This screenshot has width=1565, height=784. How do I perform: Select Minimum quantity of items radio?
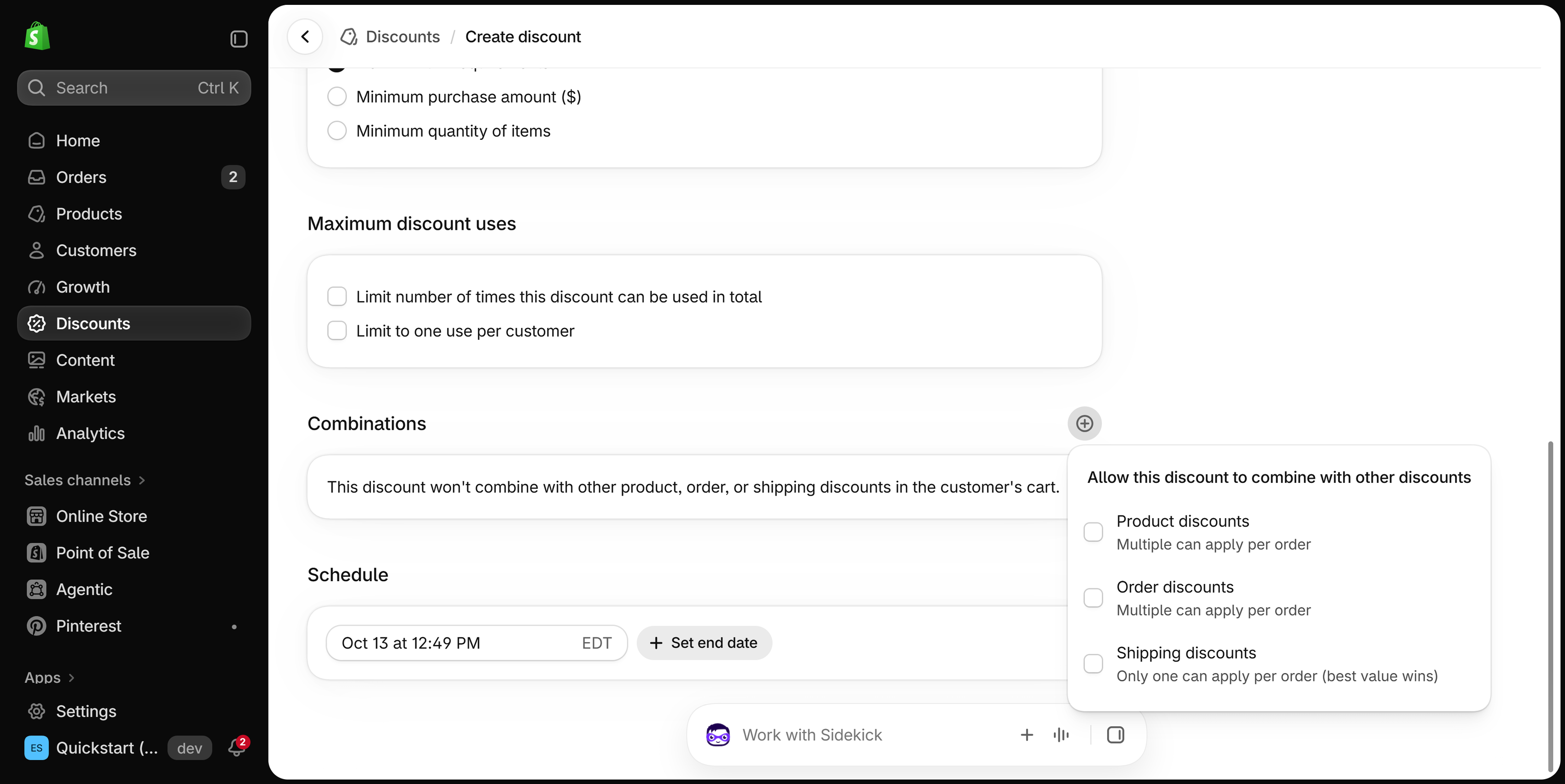(x=337, y=131)
